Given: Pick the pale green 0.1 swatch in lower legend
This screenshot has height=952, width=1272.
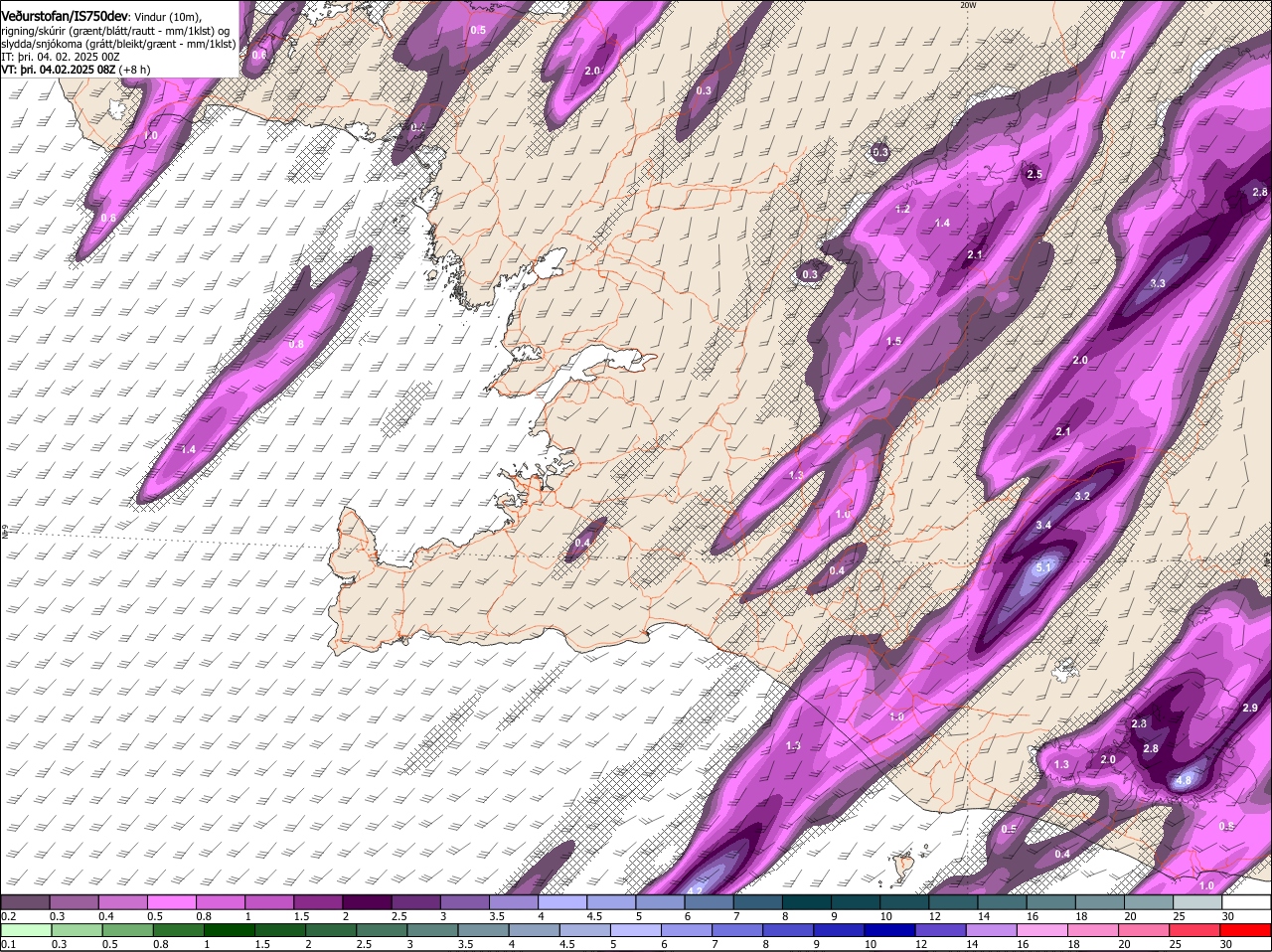Looking at the screenshot, I should point(24,931).
